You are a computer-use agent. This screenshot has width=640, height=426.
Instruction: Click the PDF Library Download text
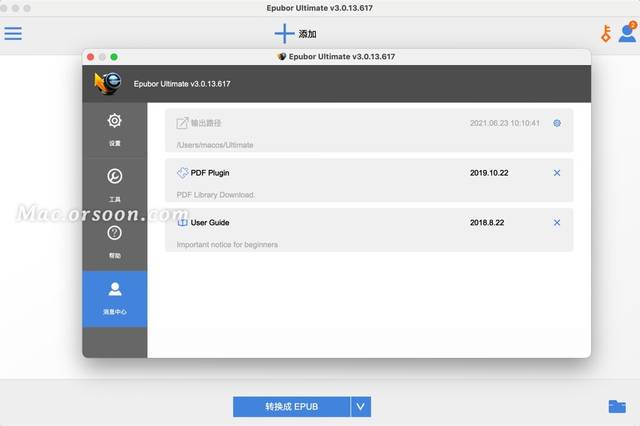[215, 195]
